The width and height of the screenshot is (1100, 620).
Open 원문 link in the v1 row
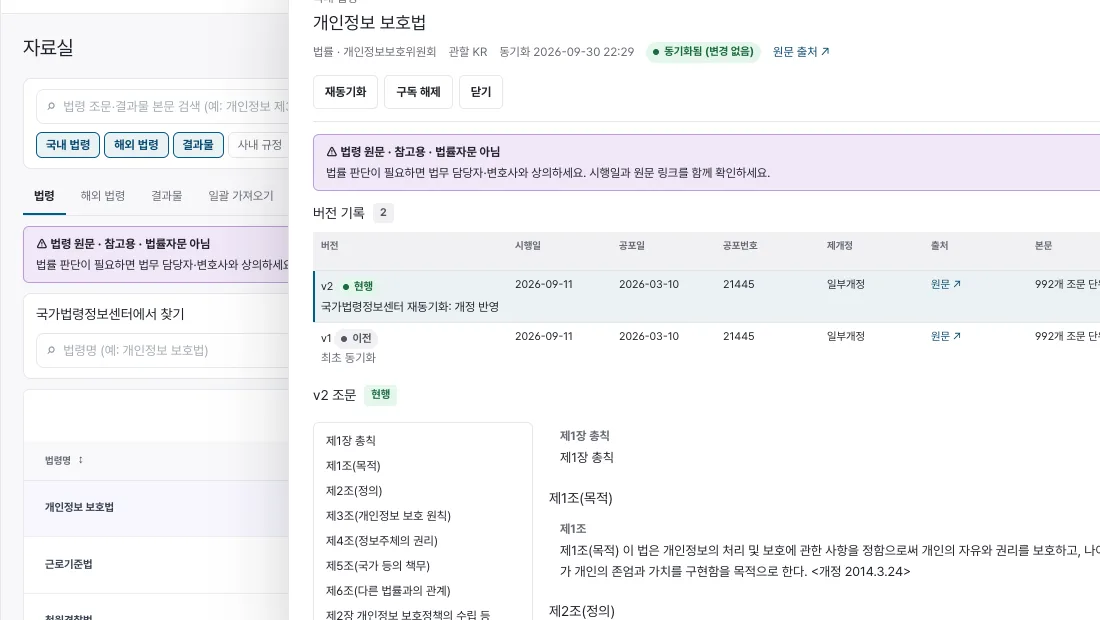point(946,336)
